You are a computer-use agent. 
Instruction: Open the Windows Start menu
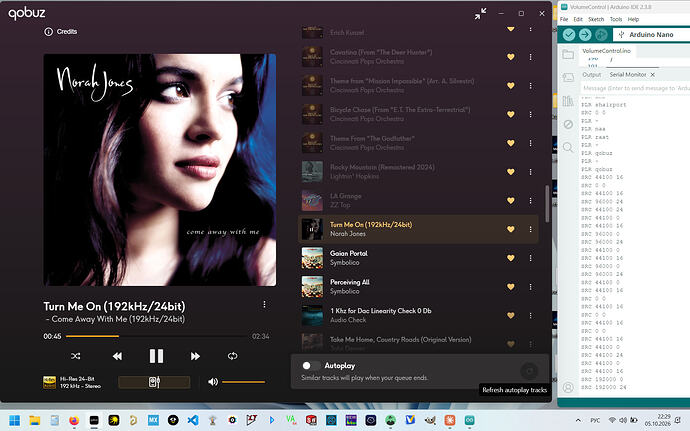[15, 420]
